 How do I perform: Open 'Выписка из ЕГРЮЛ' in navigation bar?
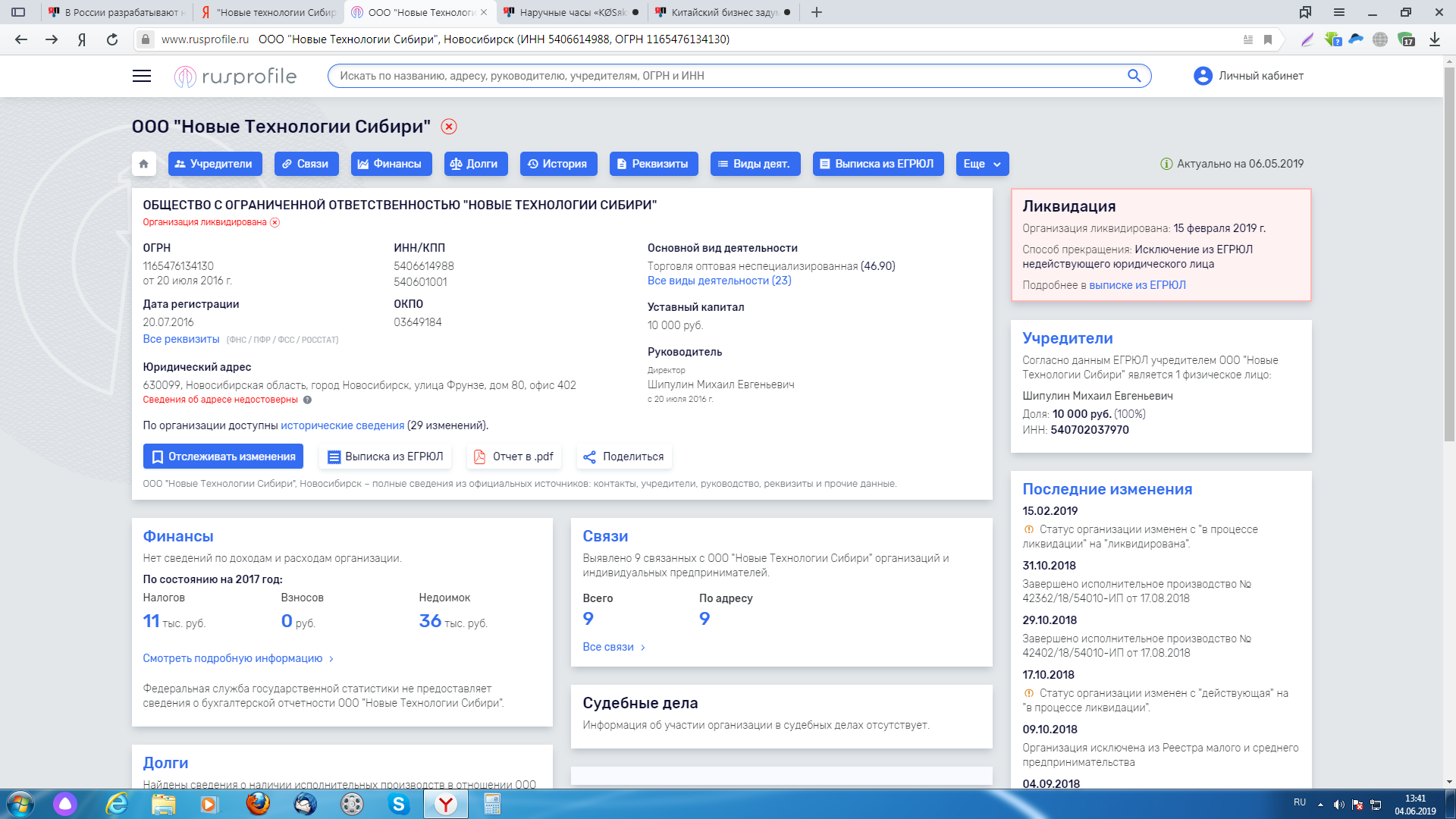coord(878,164)
